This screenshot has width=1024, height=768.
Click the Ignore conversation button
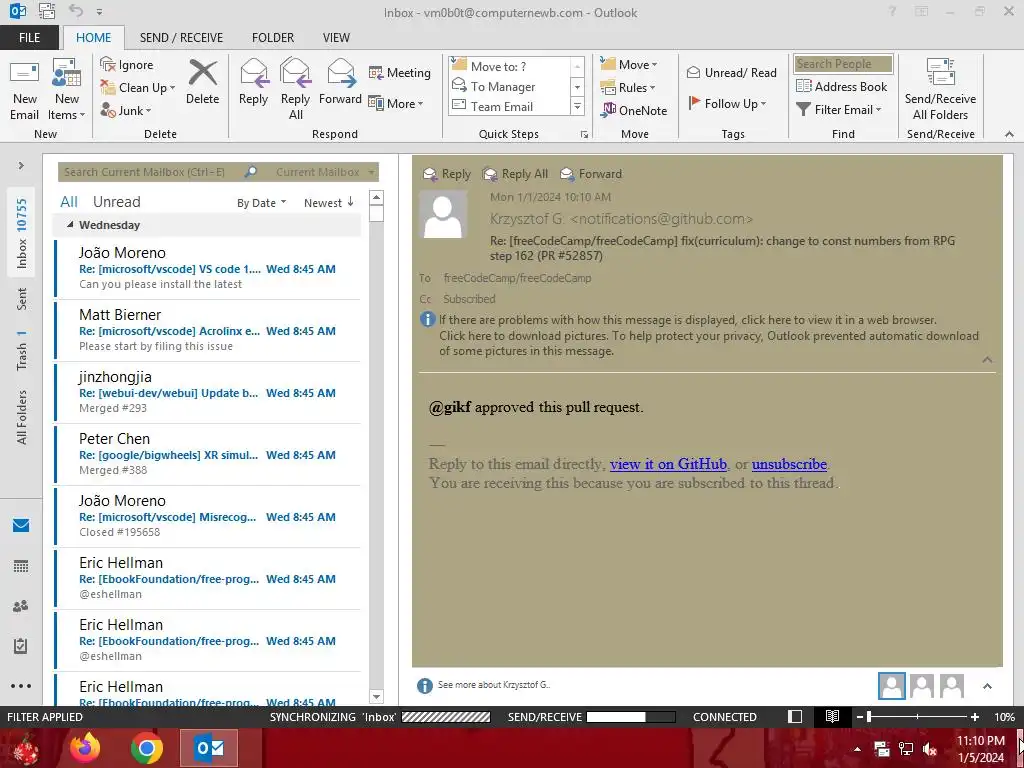(127, 65)
